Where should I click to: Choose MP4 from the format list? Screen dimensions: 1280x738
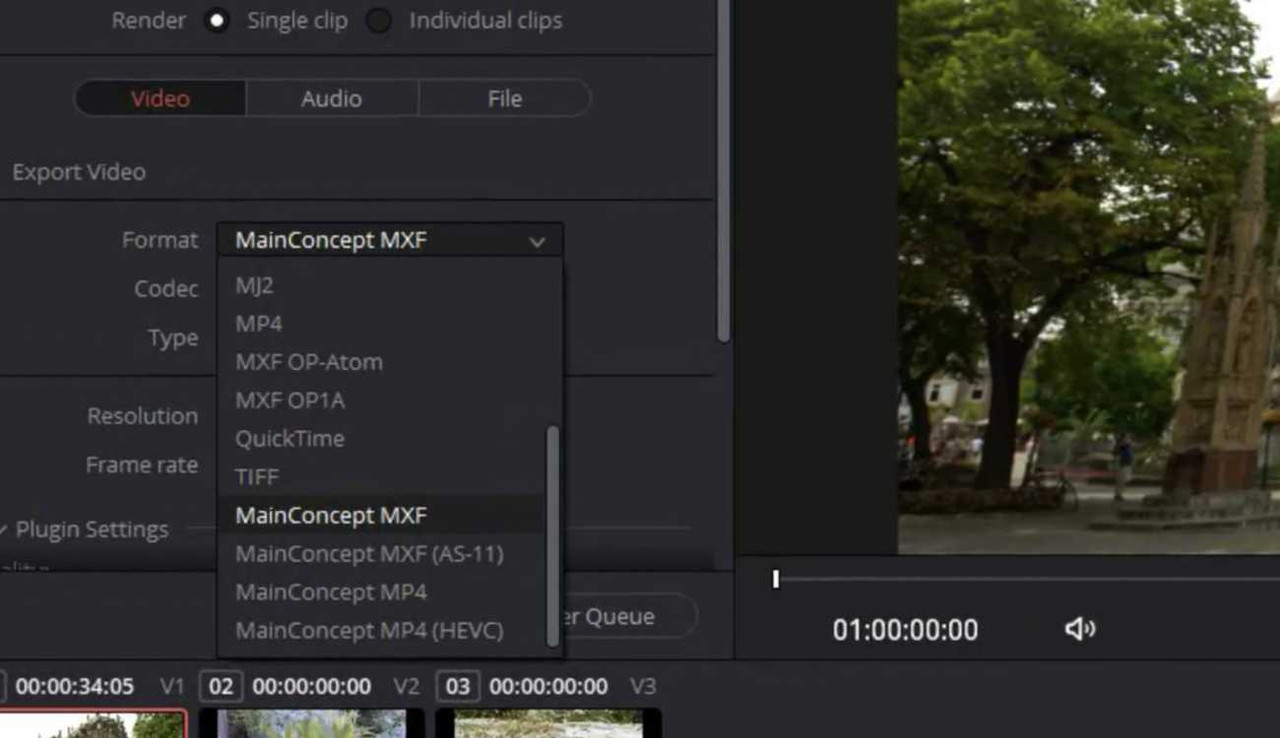[x=382, y=323]
